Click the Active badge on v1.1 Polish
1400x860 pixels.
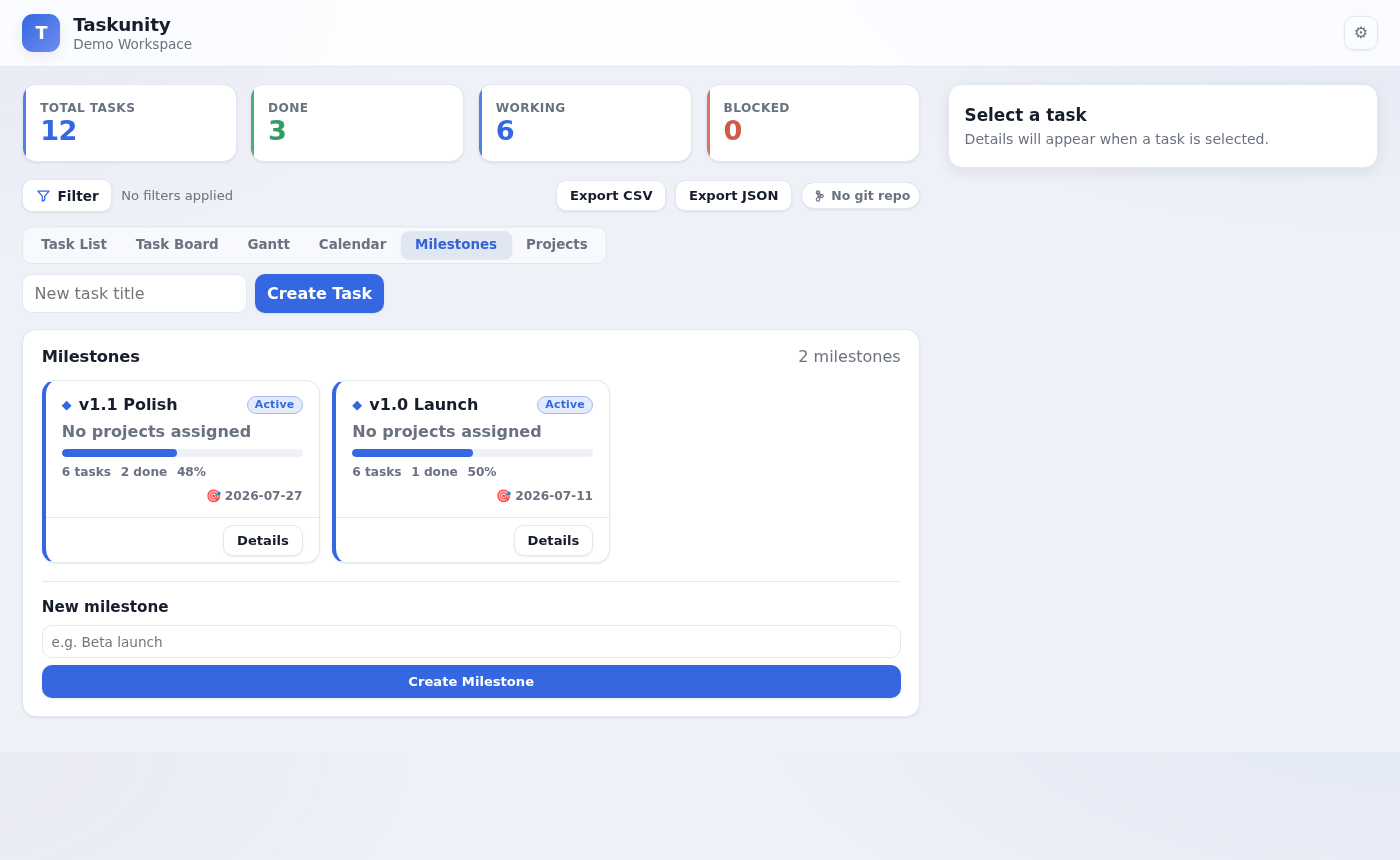click(x=275, y=405)
